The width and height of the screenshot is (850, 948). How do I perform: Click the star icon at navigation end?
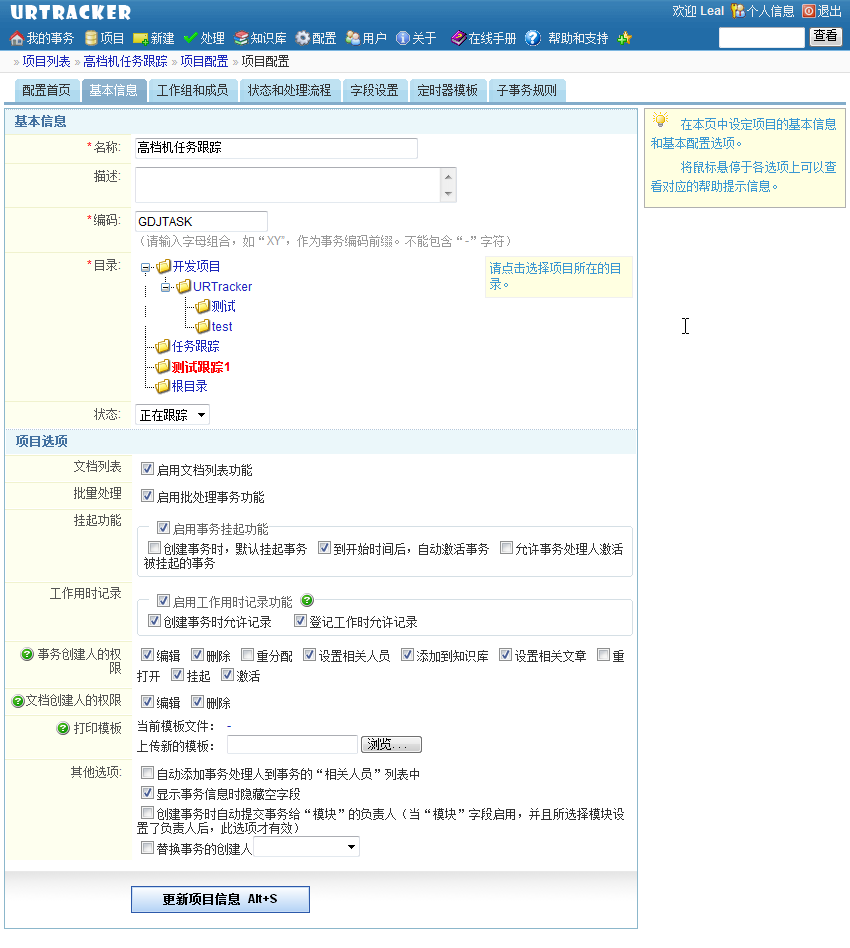[x=625, y=38]
